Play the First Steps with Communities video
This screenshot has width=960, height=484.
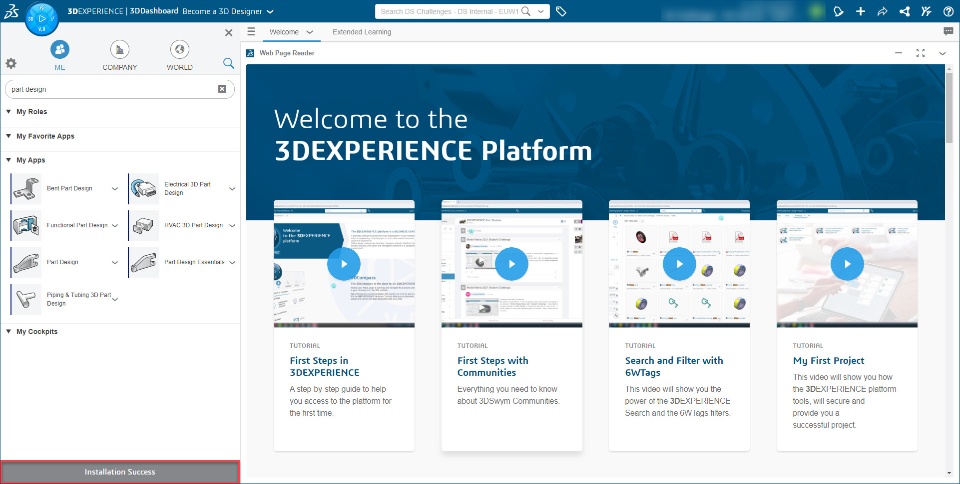point(511,264)
